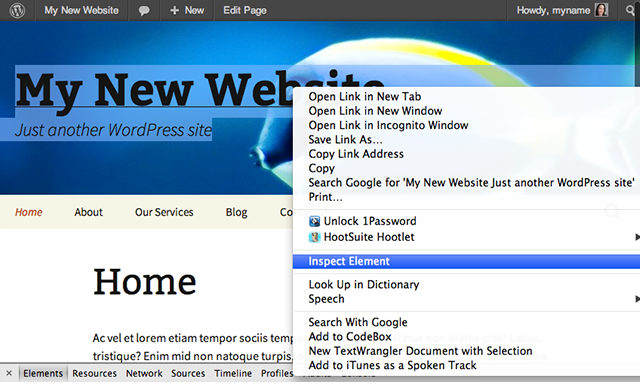This screenshot has height=382, width=640.
Task: Choose New TextWrangler Document with Selection
Action: [x=420, y=351]
